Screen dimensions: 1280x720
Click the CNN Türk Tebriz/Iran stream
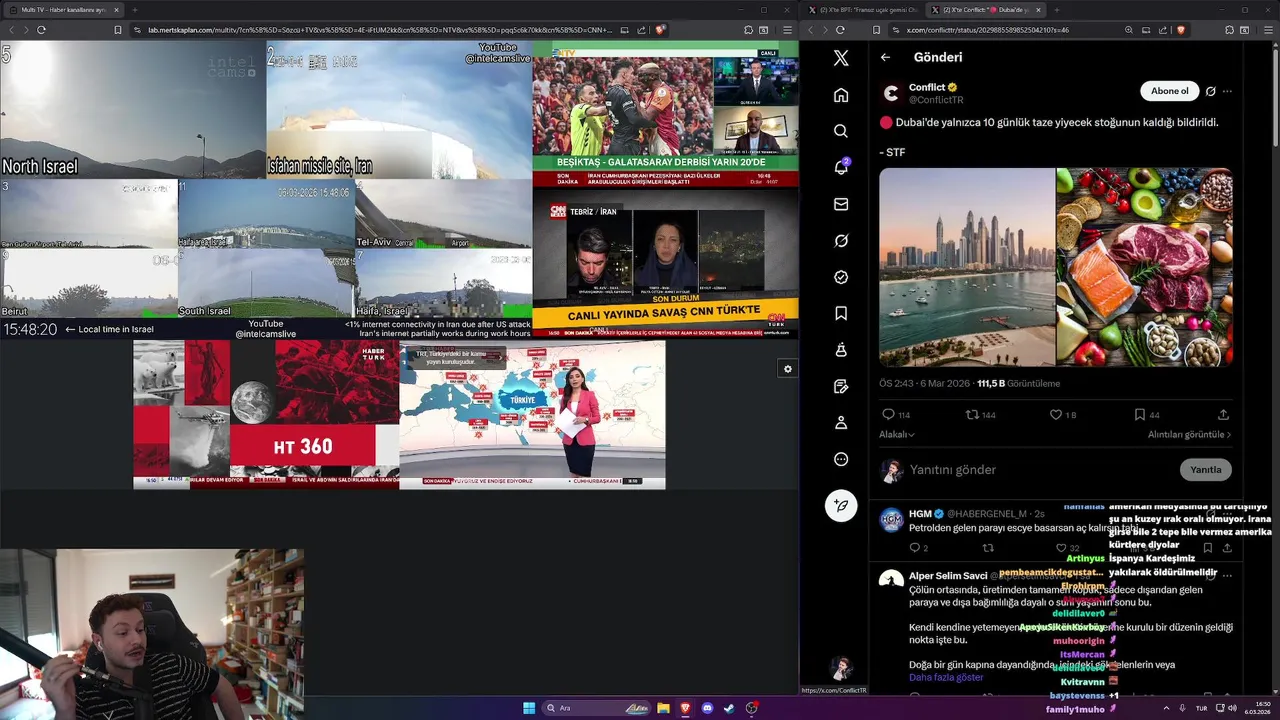(x=665, y=263)
